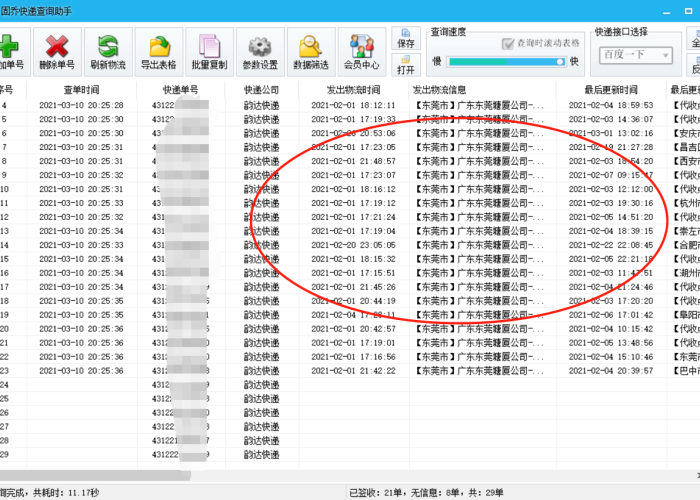Sort by 快递单号 column header

click(181, 90)
